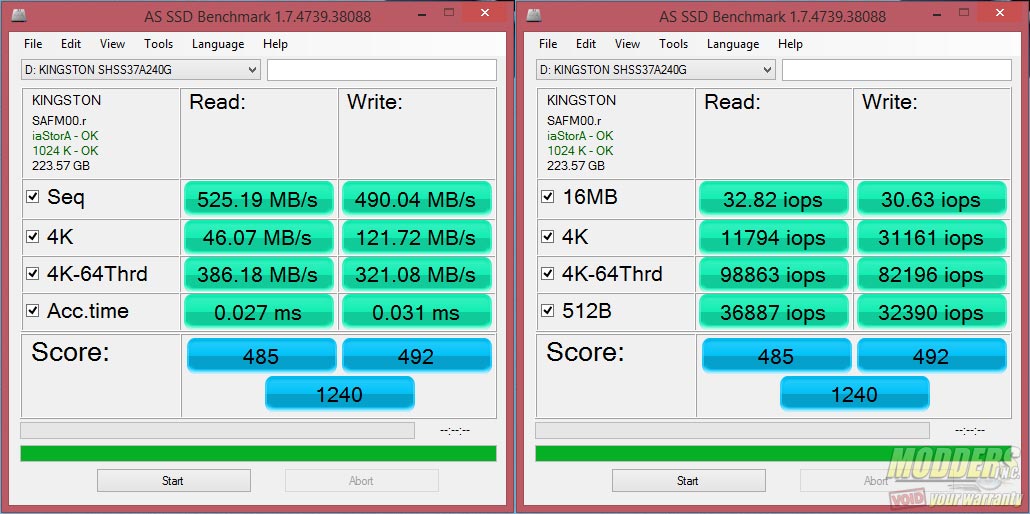The image size is (1030, 514).
Task: Click the 4K-64Thrd read result 386.18 MB/s
Action: (258, 274)
